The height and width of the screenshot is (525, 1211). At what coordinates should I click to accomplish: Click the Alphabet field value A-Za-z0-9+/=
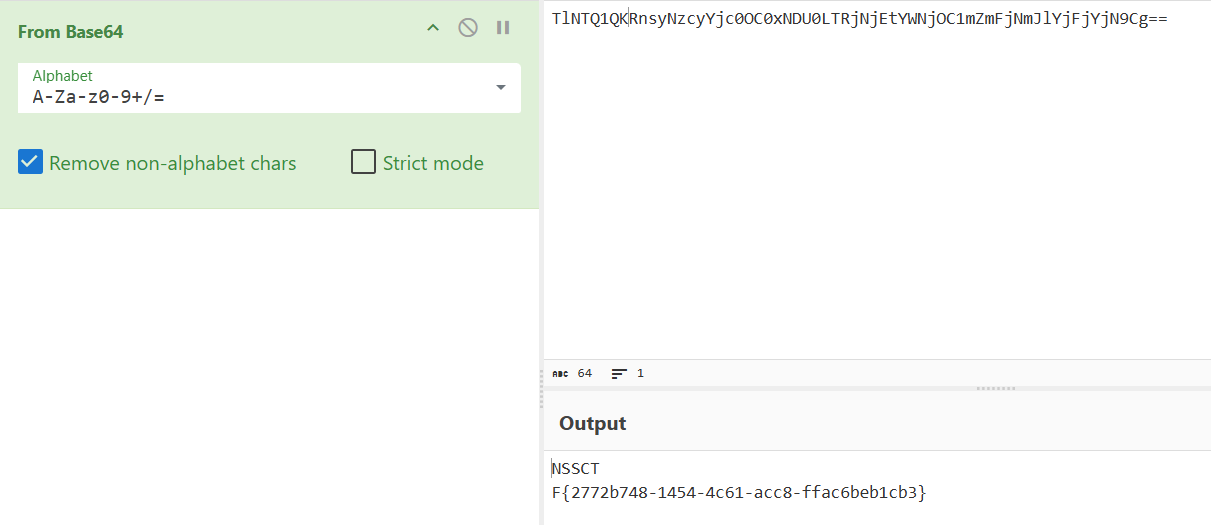tap(98, 97)
